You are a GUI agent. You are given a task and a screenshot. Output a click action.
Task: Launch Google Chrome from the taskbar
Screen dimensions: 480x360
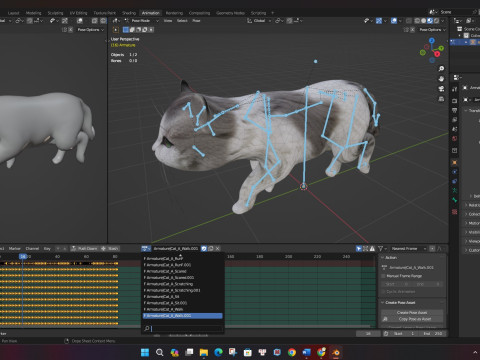pyautogui.click(x=292, y=352)
